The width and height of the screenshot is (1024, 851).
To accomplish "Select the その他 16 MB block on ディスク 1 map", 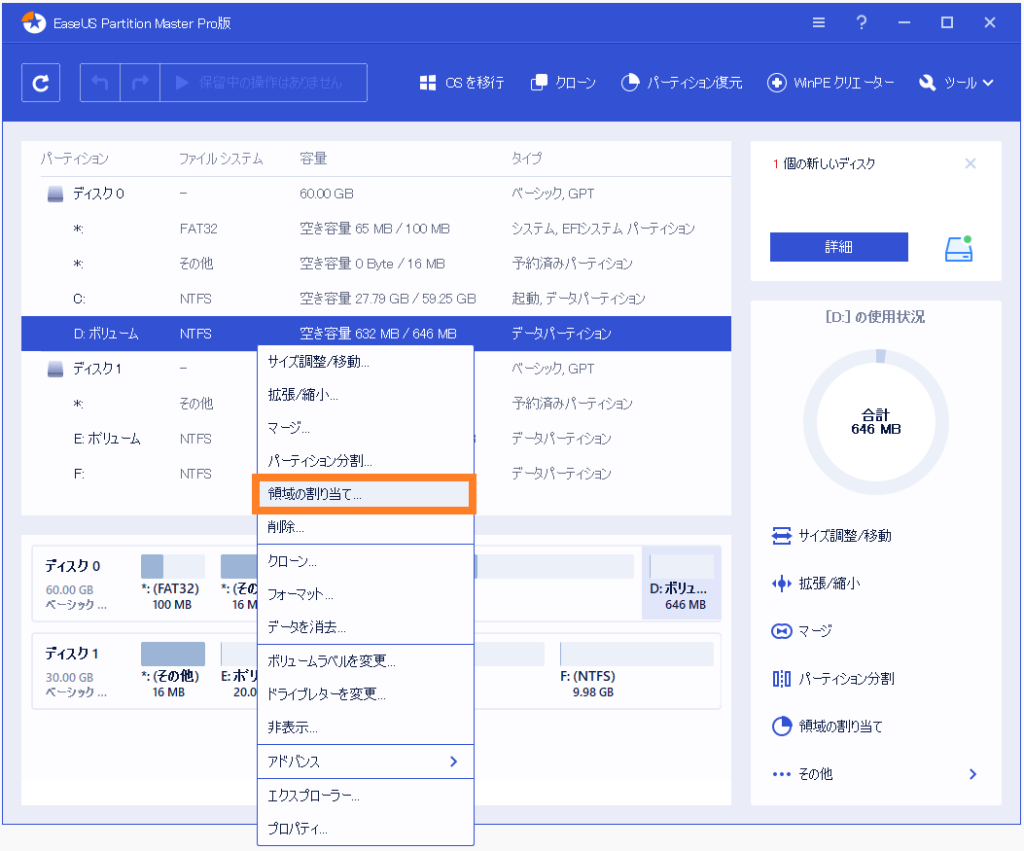I will (172, 670).
